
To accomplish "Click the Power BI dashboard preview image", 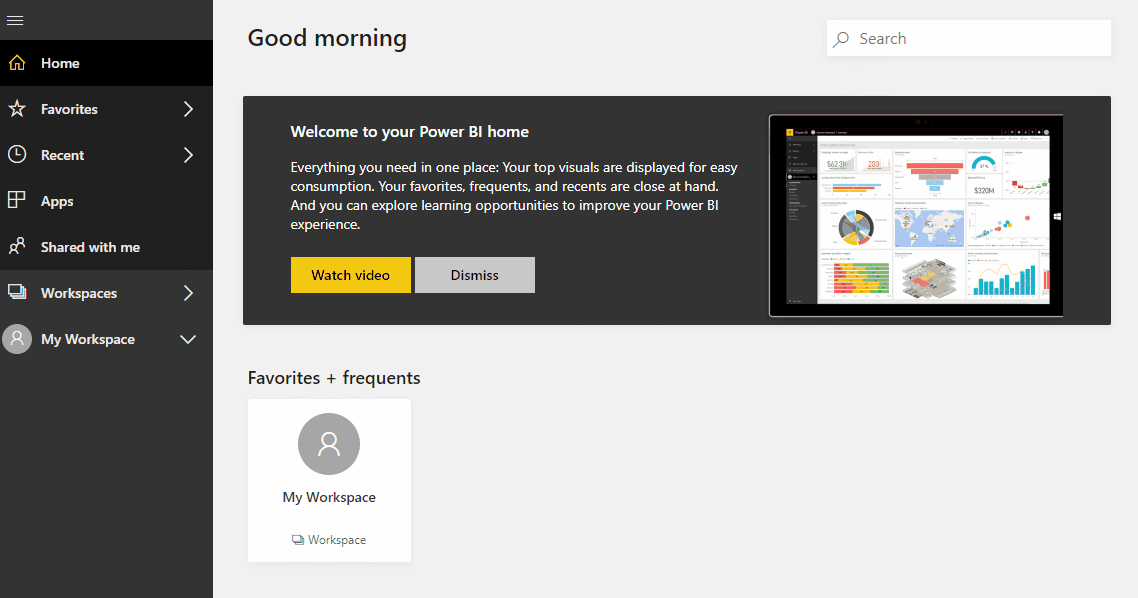I will point(916,216).
